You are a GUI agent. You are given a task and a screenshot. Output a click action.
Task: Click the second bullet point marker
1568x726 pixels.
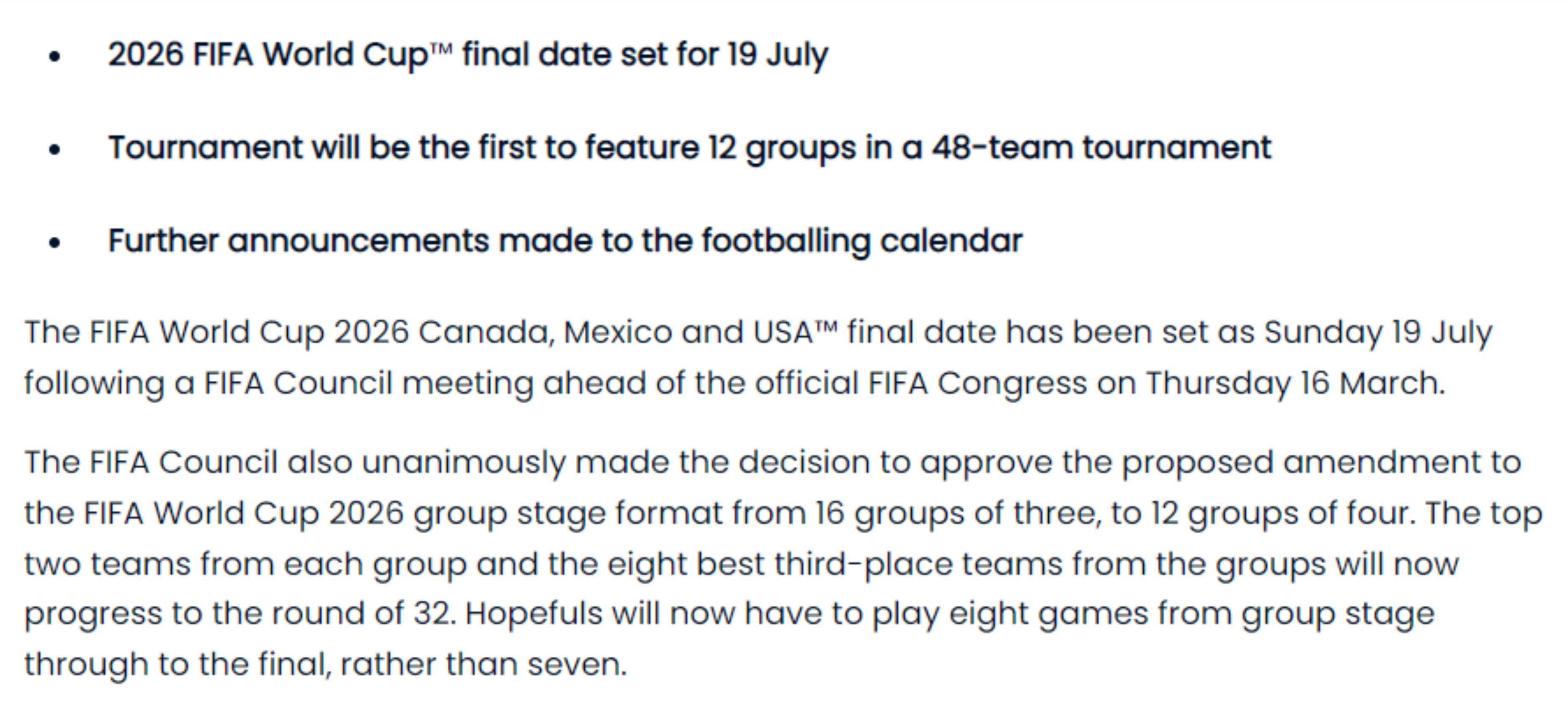pyautogui.click(x=55, y=150)
